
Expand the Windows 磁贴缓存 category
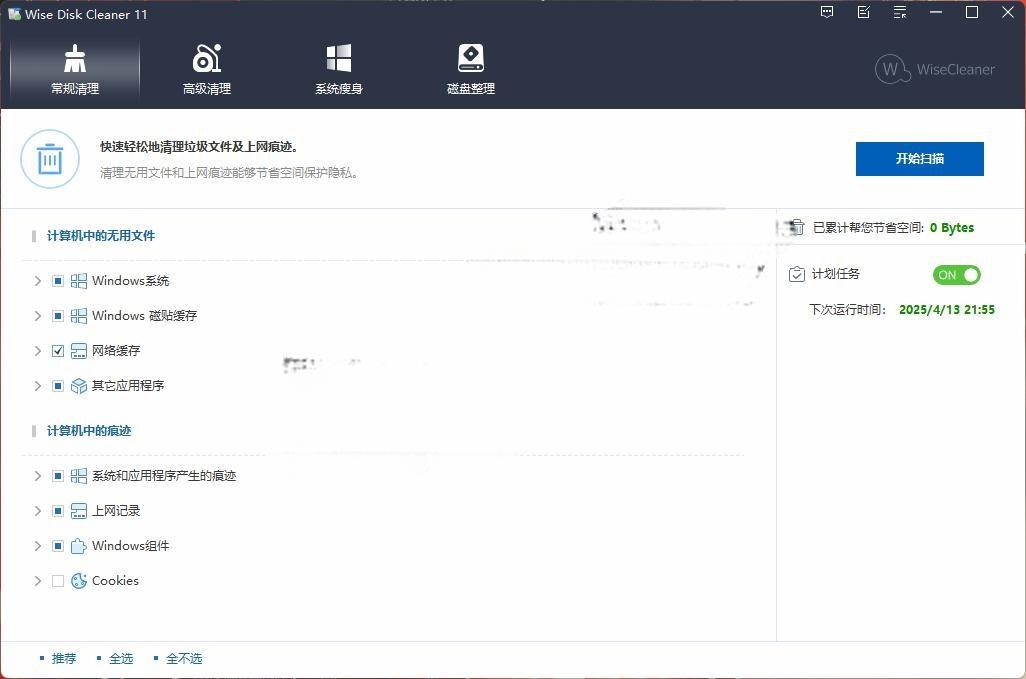point(37,316)
